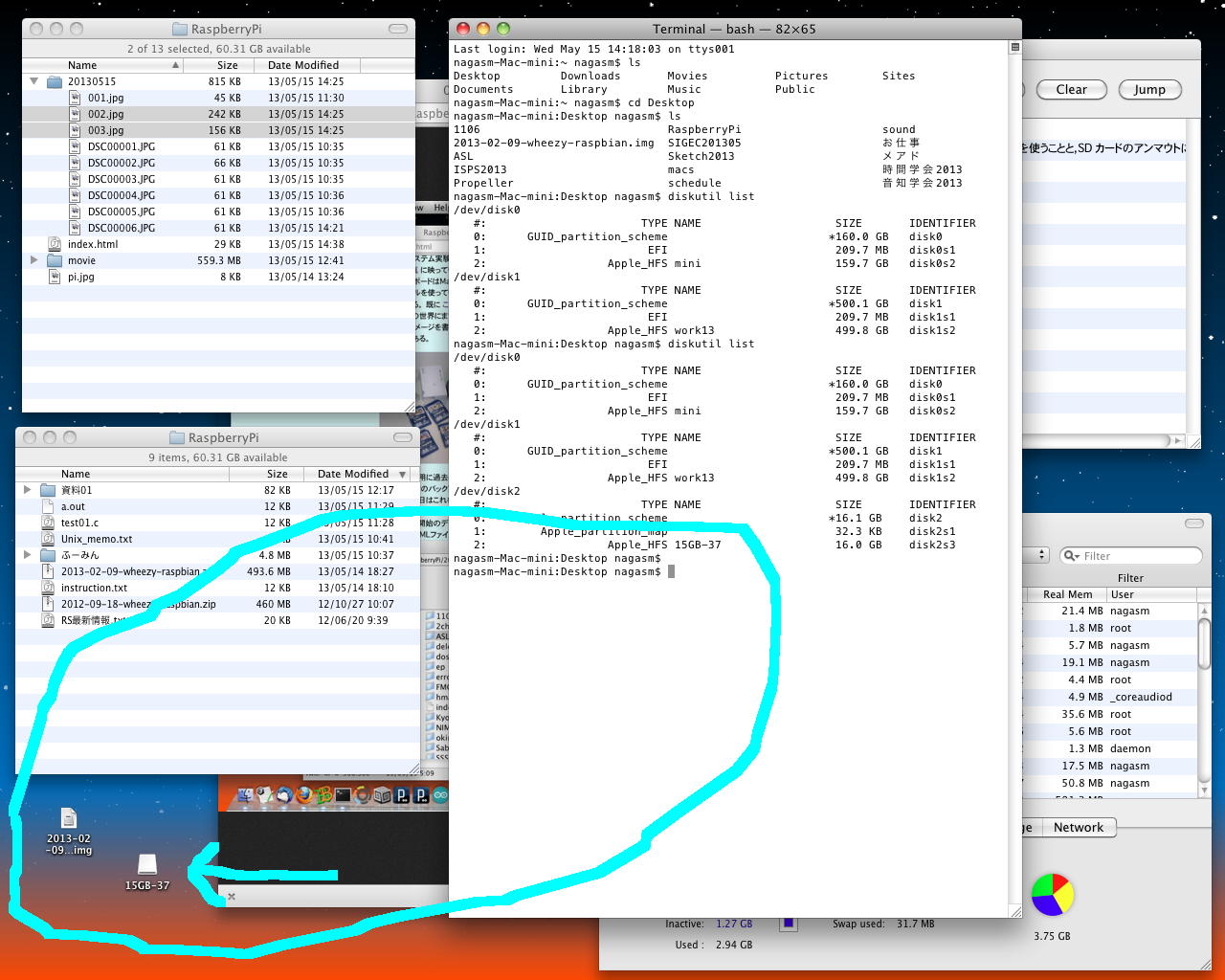The height and width of the screenshot is (980, 1225).
Task: Click the Unix_memo.txt file icon
Action: (x=48, y=539)
